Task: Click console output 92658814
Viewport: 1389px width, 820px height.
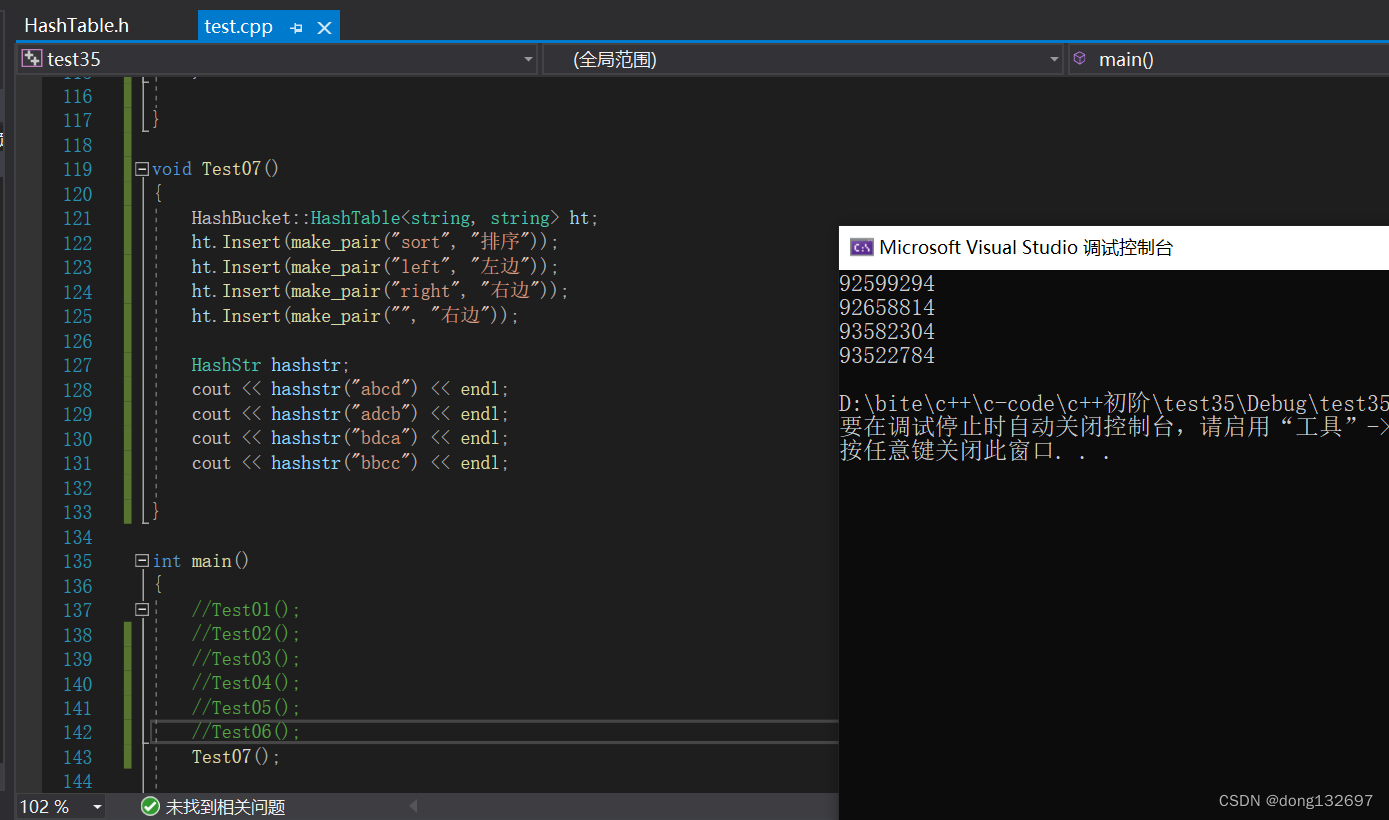Action: pyautogui.click(x=887, y=308)
